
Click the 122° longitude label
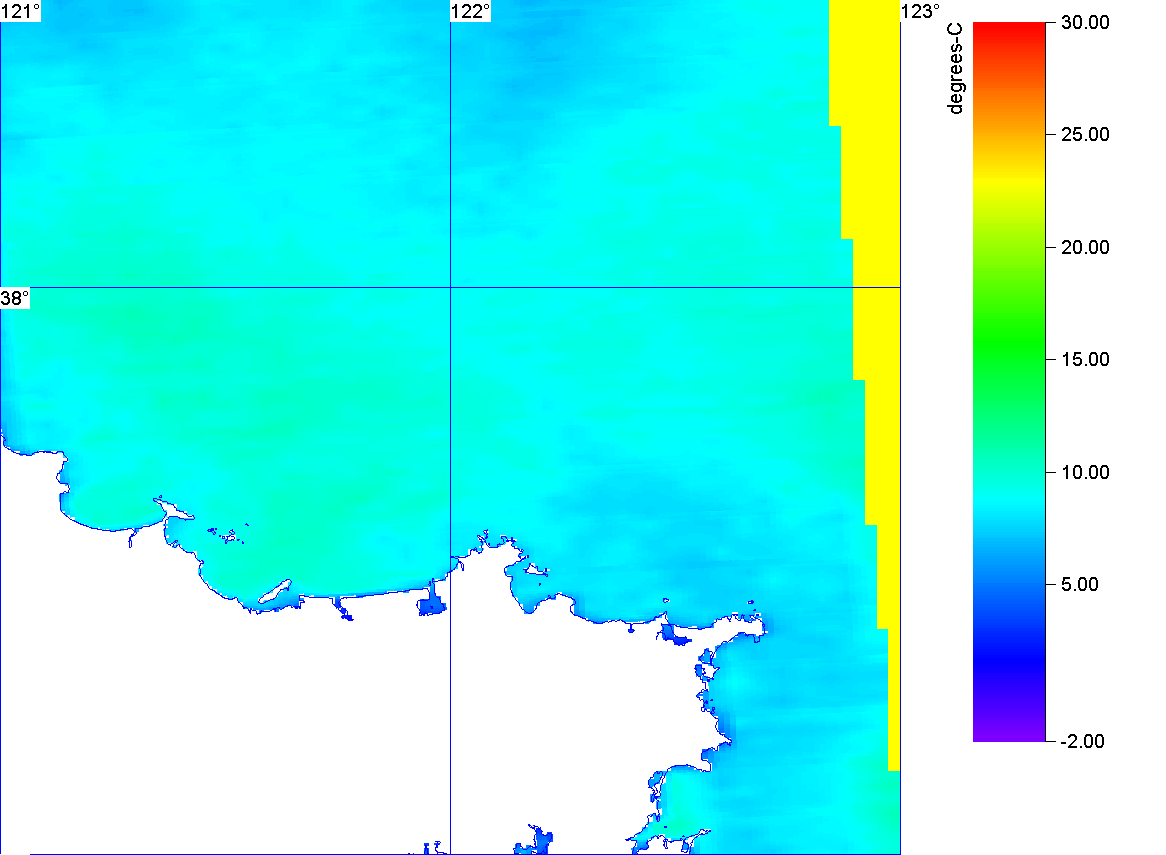click(x=471, y=11)
